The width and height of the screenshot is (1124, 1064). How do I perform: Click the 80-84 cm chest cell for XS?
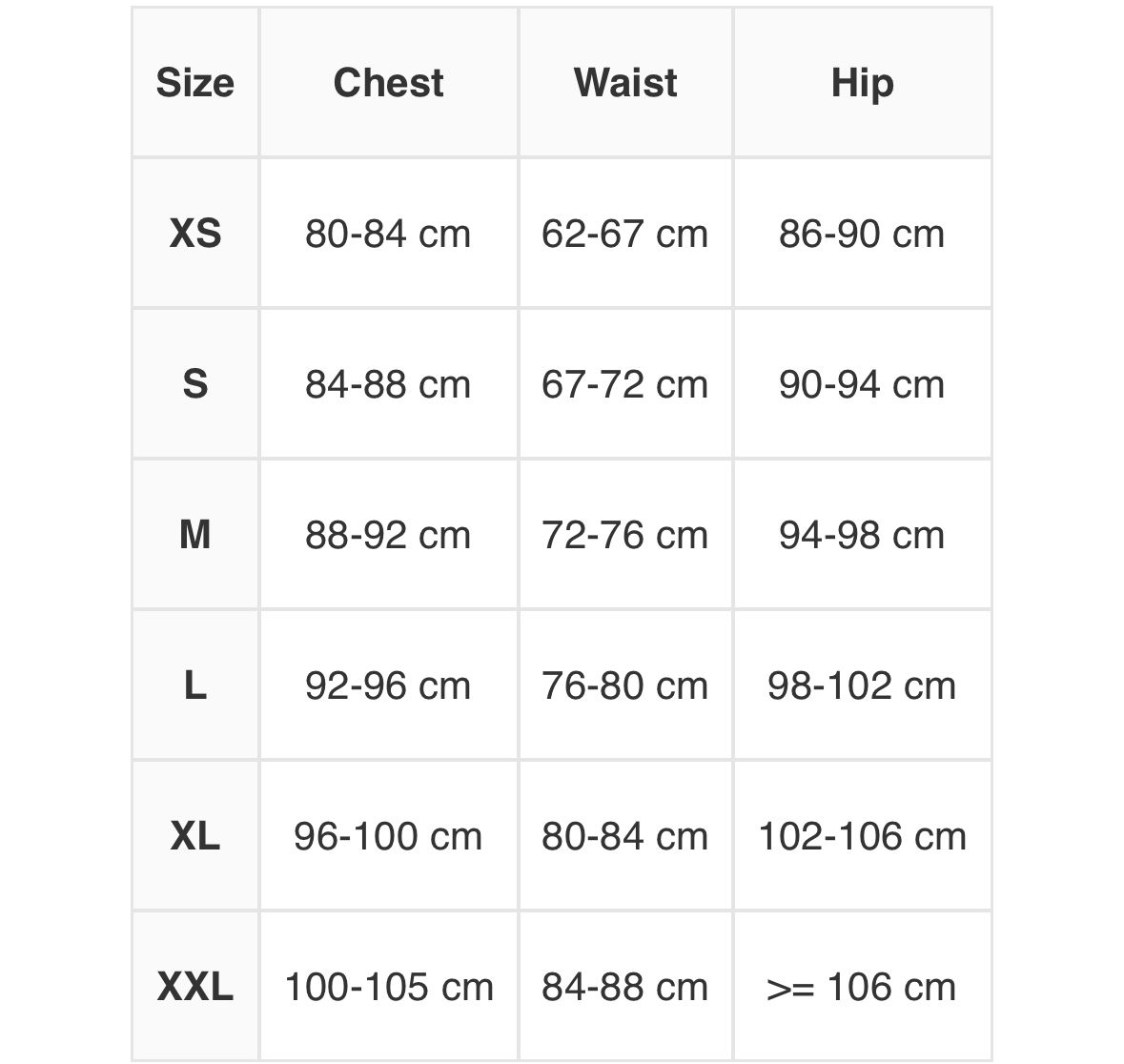[x=389, y=233]
